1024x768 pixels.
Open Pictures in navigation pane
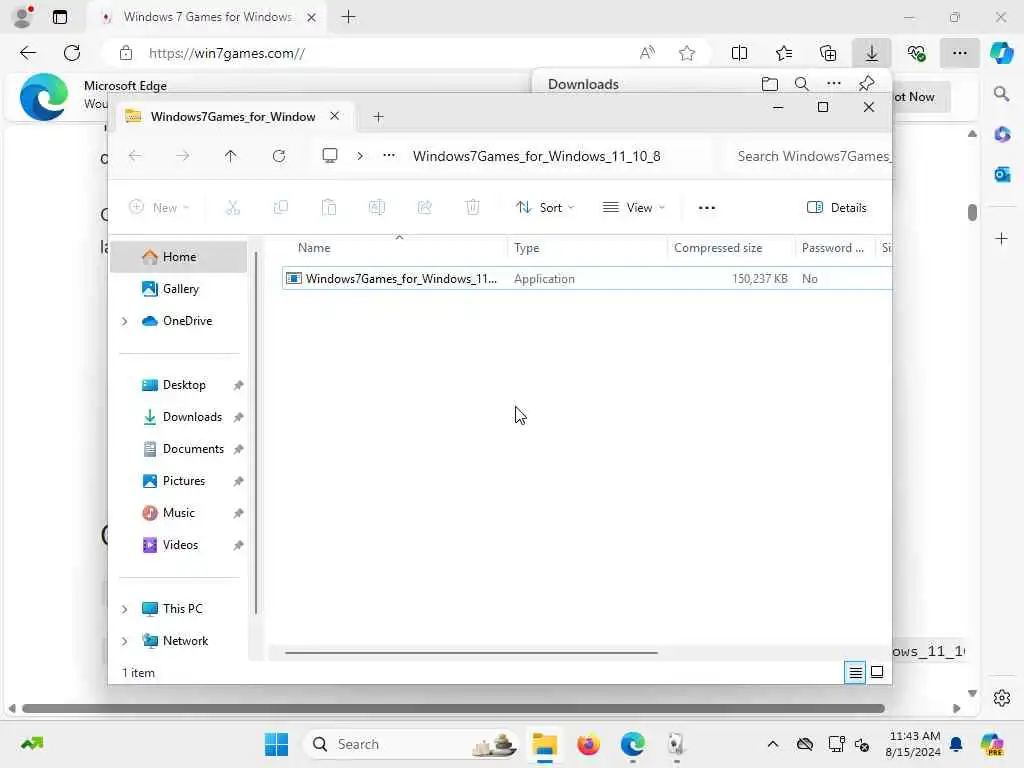click(x=178, y=481)
